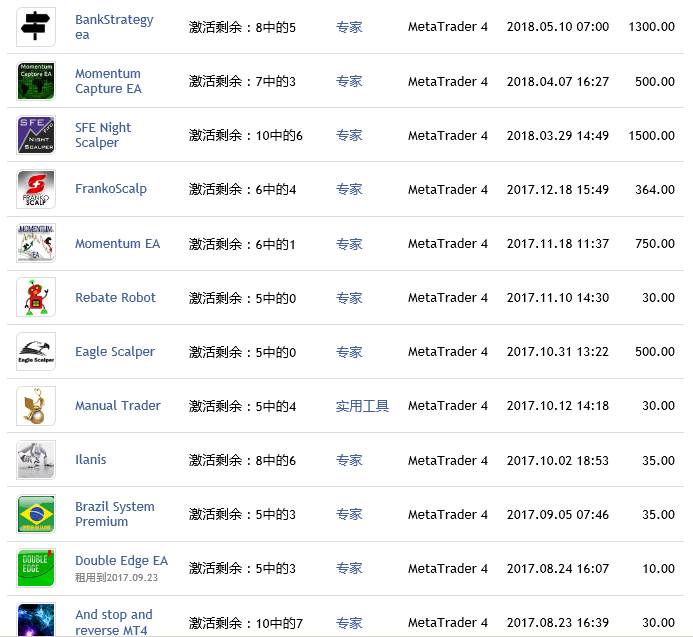Click the price 364.00
693x637 pixels.
[x=655, y=189]
